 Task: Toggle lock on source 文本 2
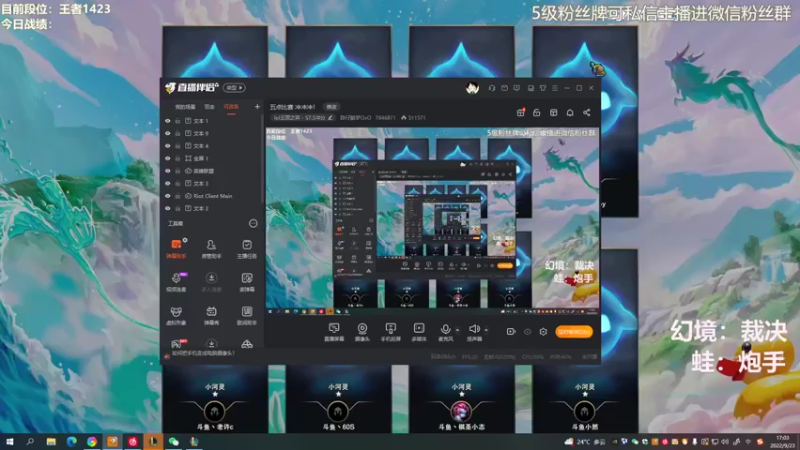178,208
